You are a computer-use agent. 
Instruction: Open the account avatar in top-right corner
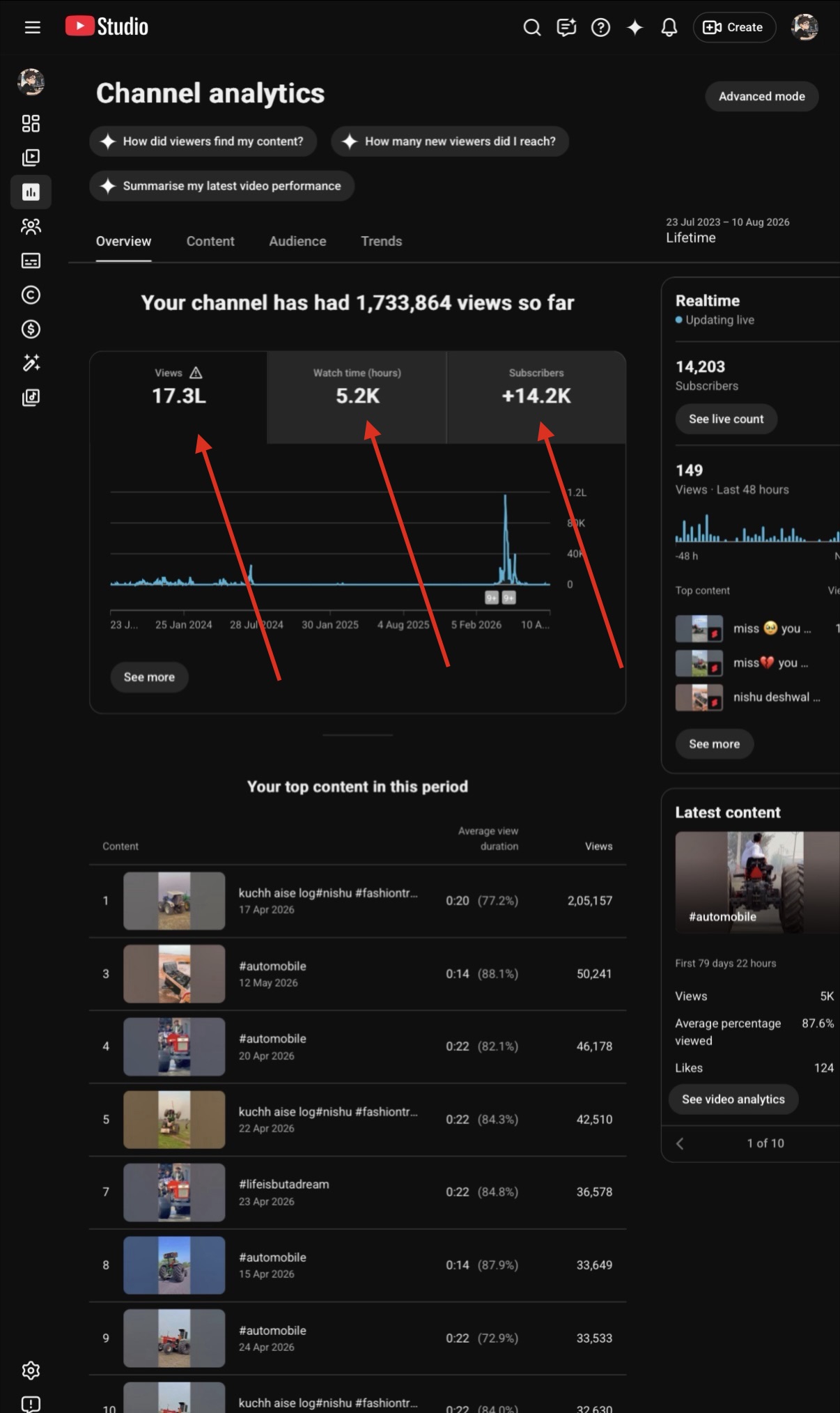pos(804,27)
